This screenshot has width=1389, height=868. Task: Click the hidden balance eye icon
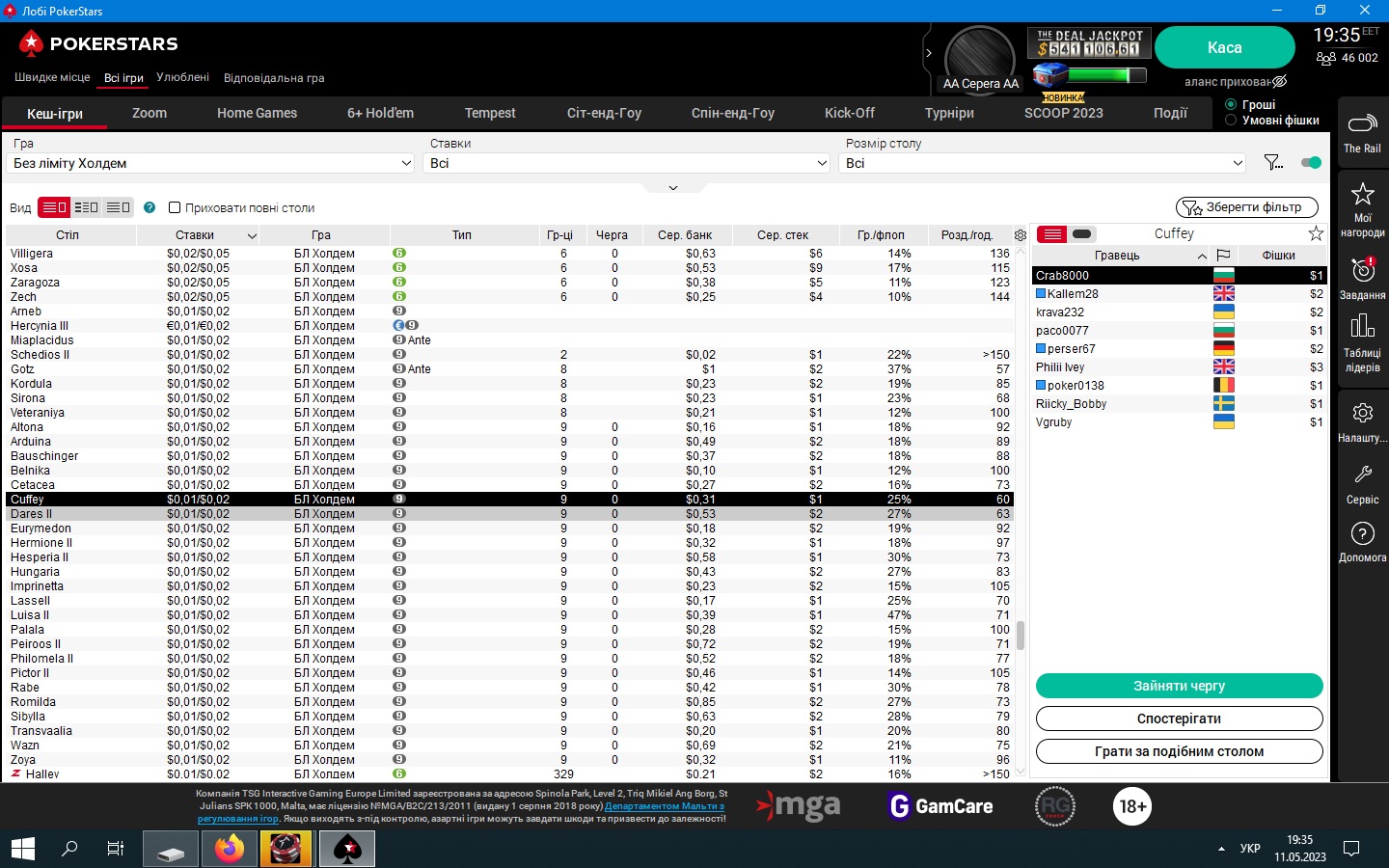pos(1280,82)
